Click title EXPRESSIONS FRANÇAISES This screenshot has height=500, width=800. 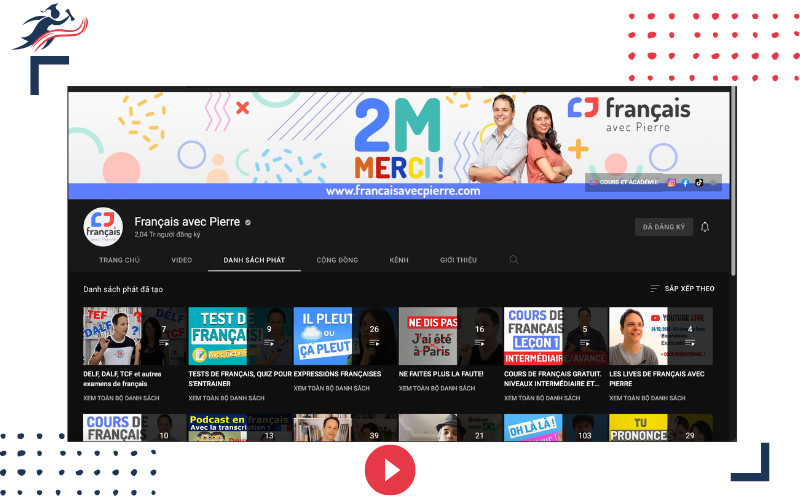click(x=337, y=374)
